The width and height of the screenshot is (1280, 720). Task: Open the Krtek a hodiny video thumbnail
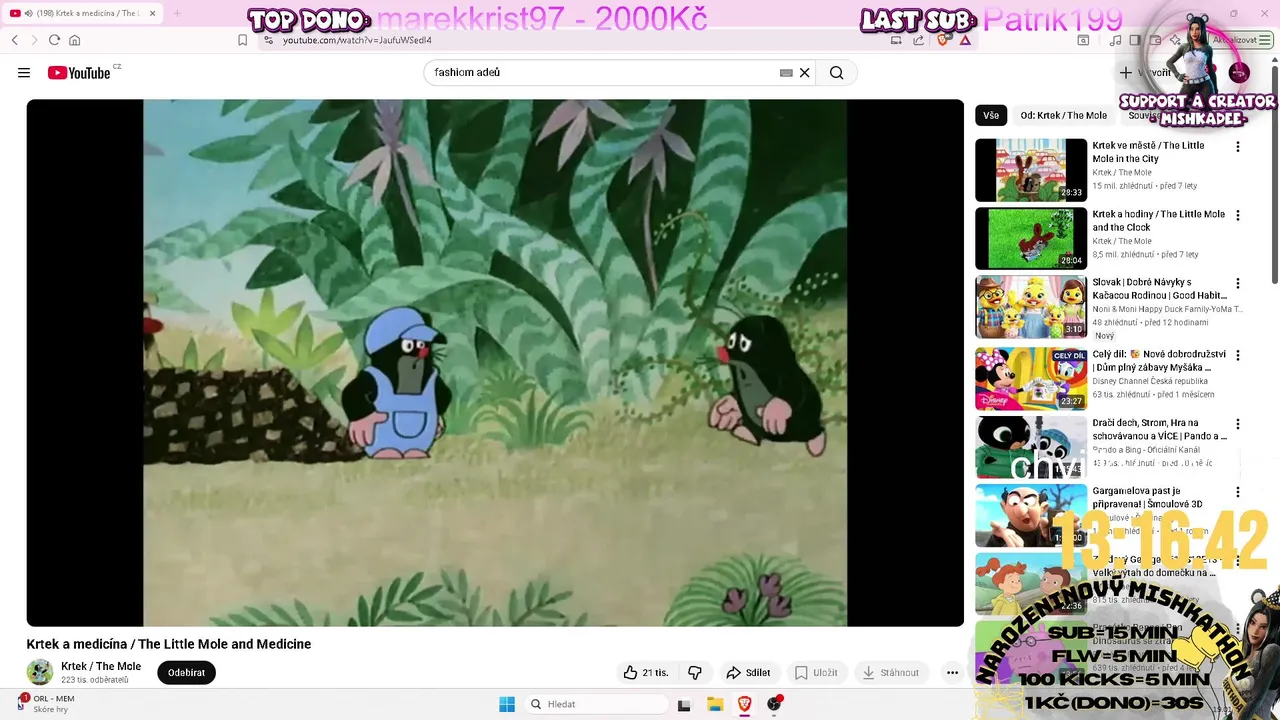1031,239
